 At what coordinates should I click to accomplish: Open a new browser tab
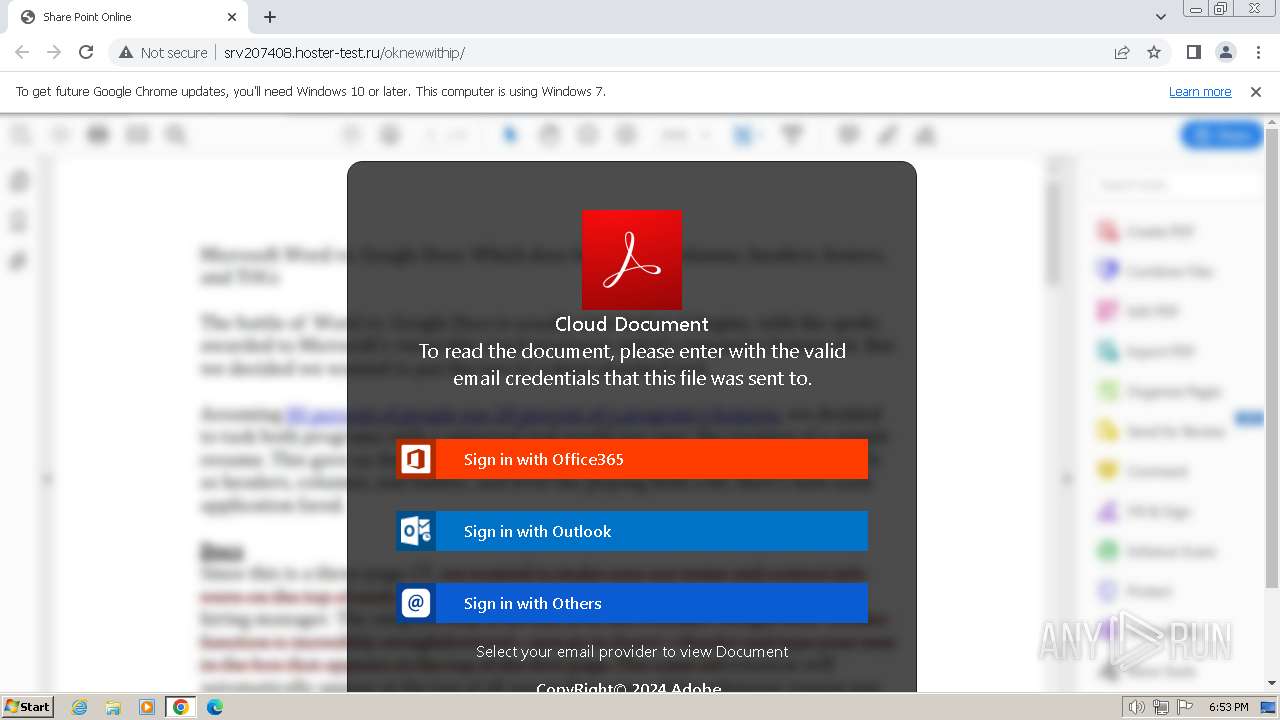coord(270,17)
